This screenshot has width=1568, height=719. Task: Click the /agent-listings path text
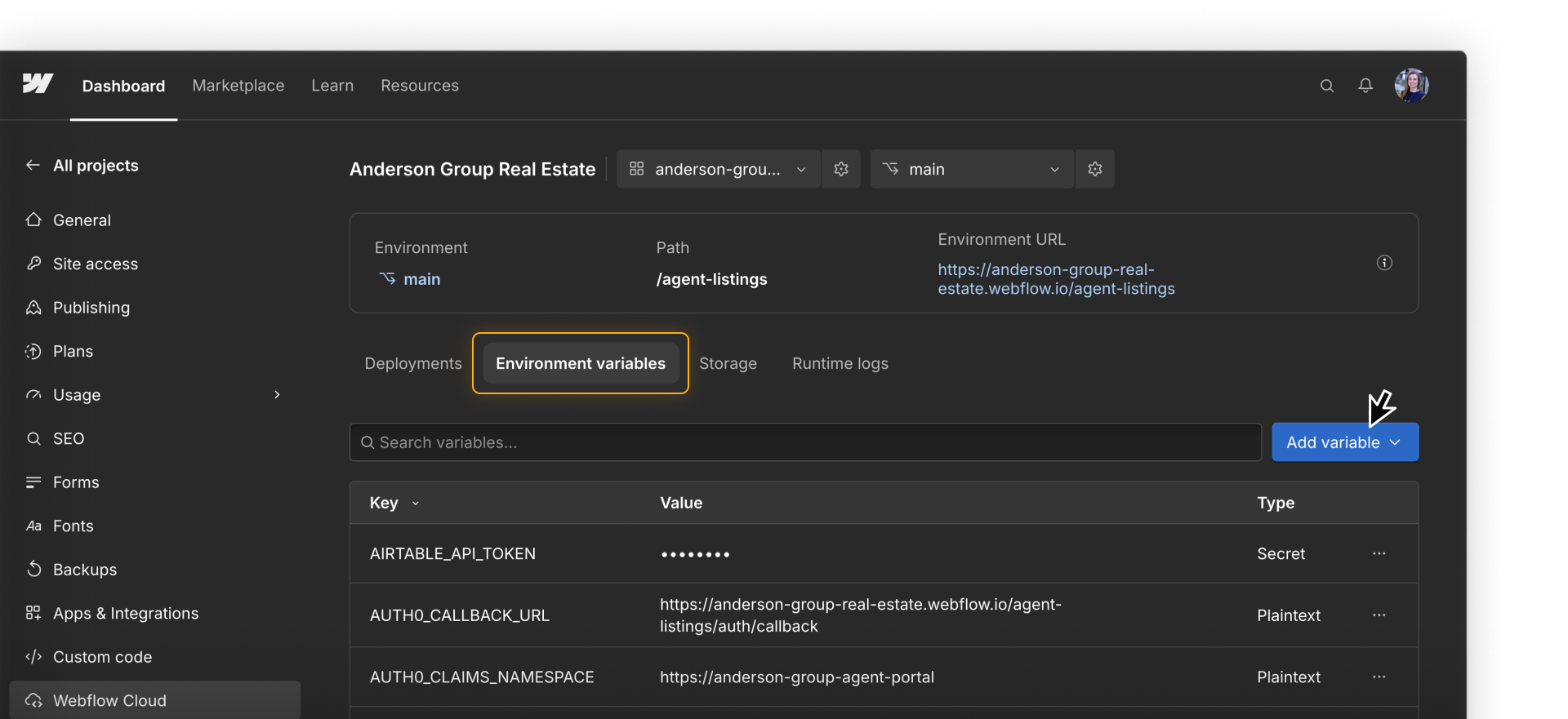pos(711,279)
